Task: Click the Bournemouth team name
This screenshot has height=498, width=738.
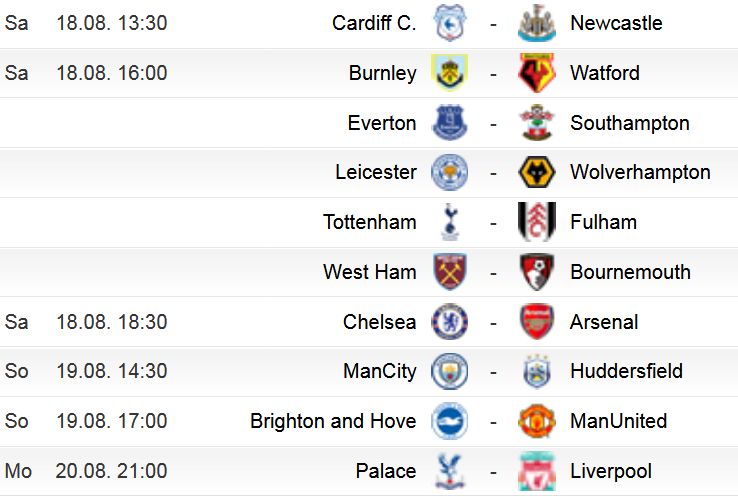Action: coord(630,272)
